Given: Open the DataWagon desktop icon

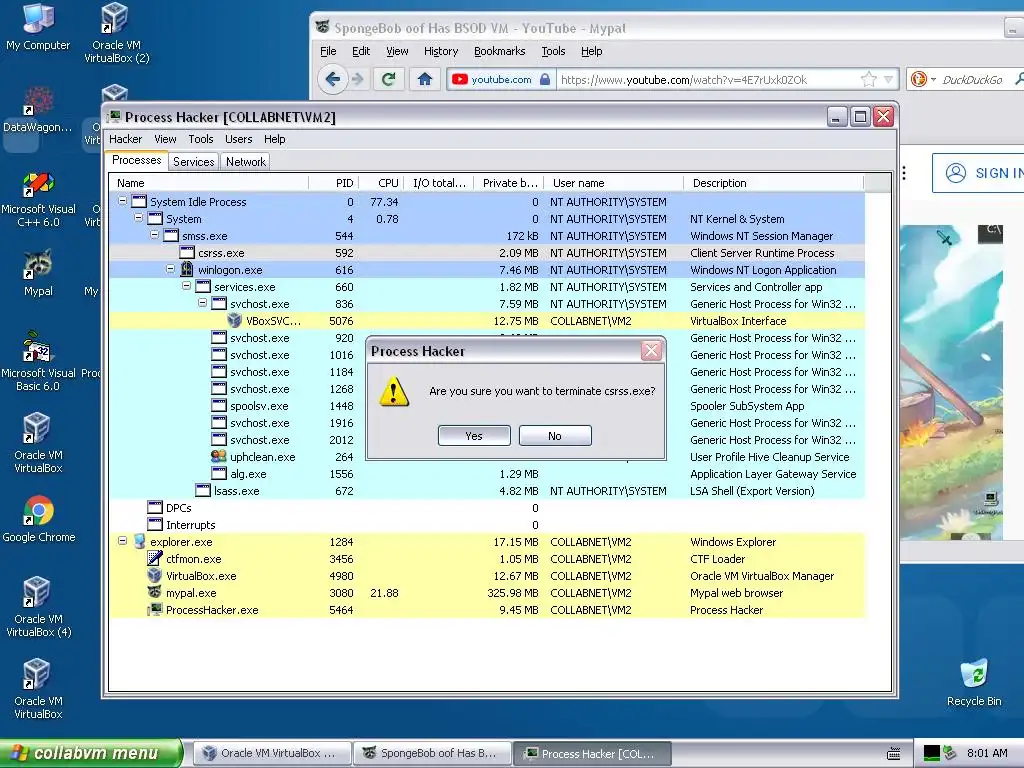Looking at the screenshot, I should [39, 110].
